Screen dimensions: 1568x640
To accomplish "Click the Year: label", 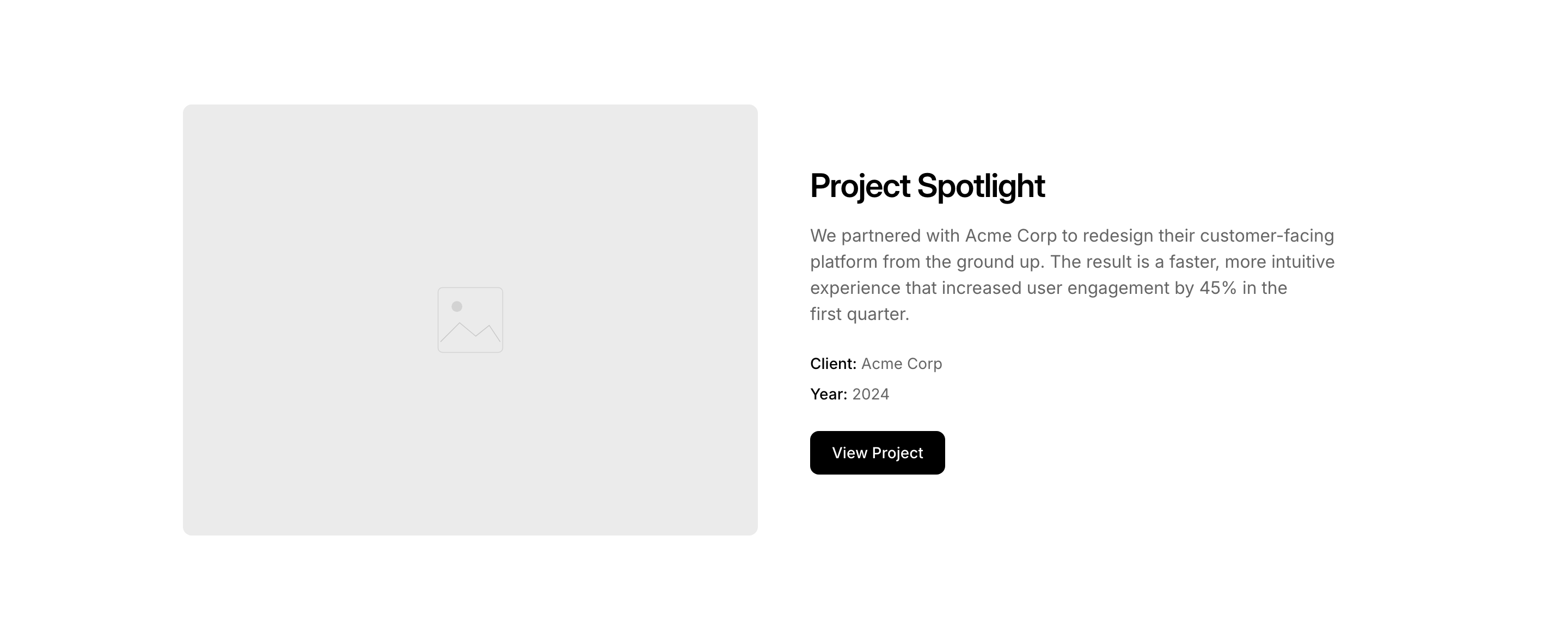I will pyautogui.click(x=829, y=394).
